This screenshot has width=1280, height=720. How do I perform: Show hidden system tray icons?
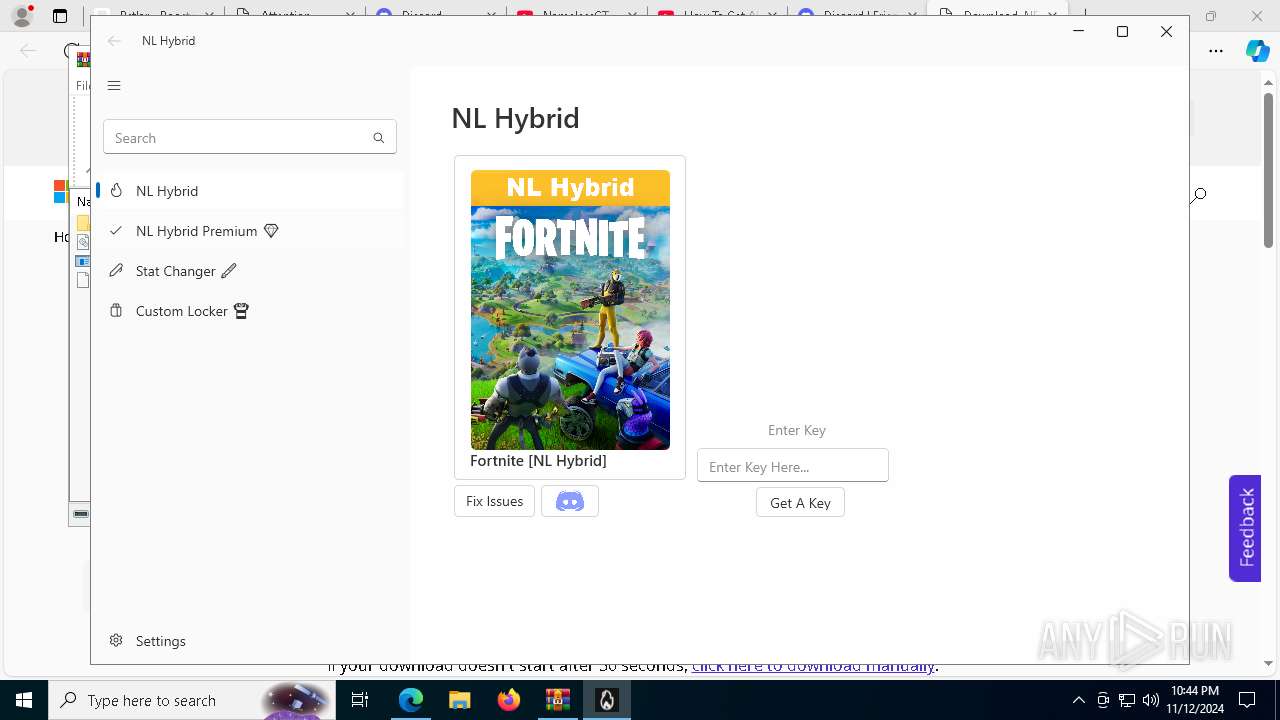(x=1078, y=700)
